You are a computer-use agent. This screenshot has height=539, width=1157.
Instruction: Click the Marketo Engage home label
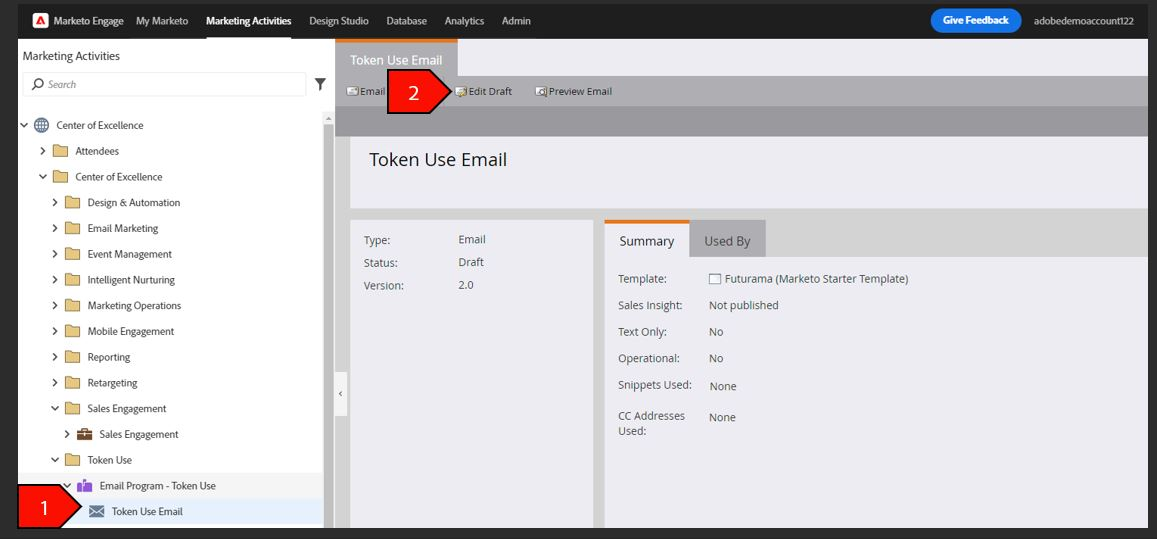point(89,21)
